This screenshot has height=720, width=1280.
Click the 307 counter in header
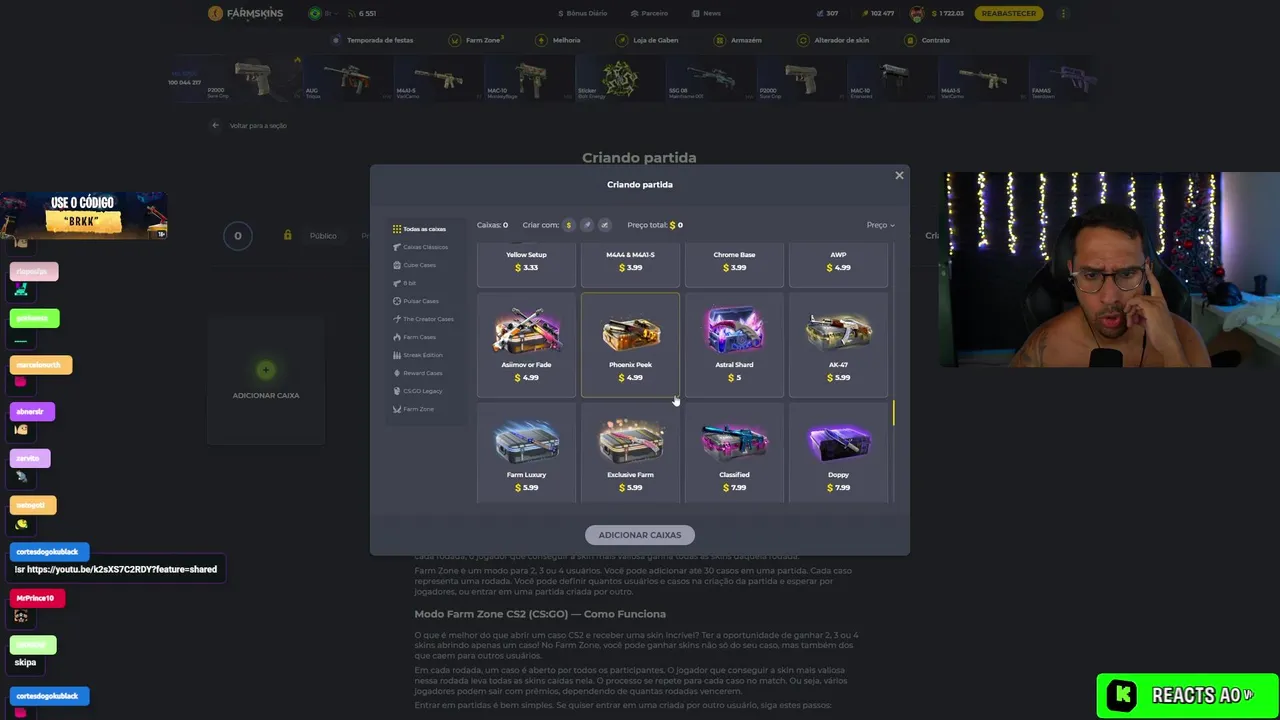point(828,13)
